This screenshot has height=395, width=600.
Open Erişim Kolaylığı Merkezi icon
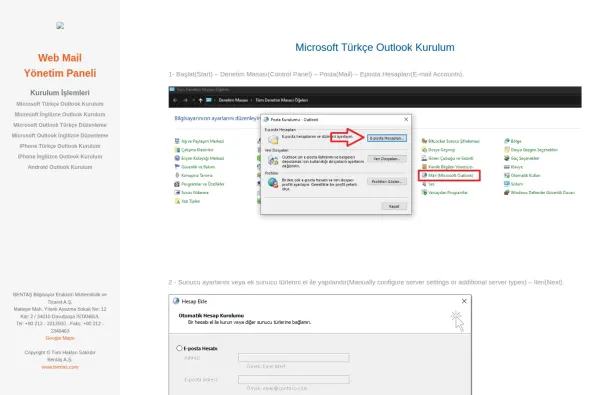pyautogui.click(x=177, y=158)
